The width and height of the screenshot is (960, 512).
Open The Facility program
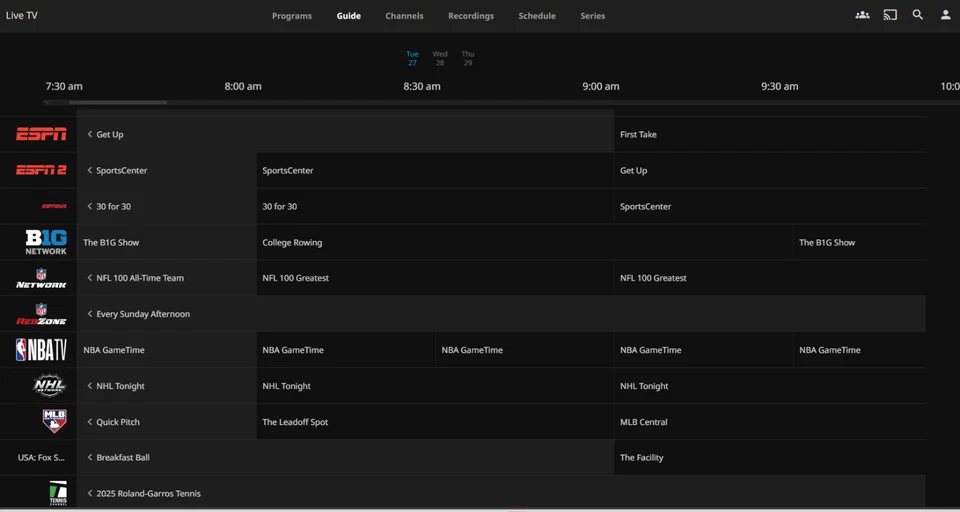point(770,457)
